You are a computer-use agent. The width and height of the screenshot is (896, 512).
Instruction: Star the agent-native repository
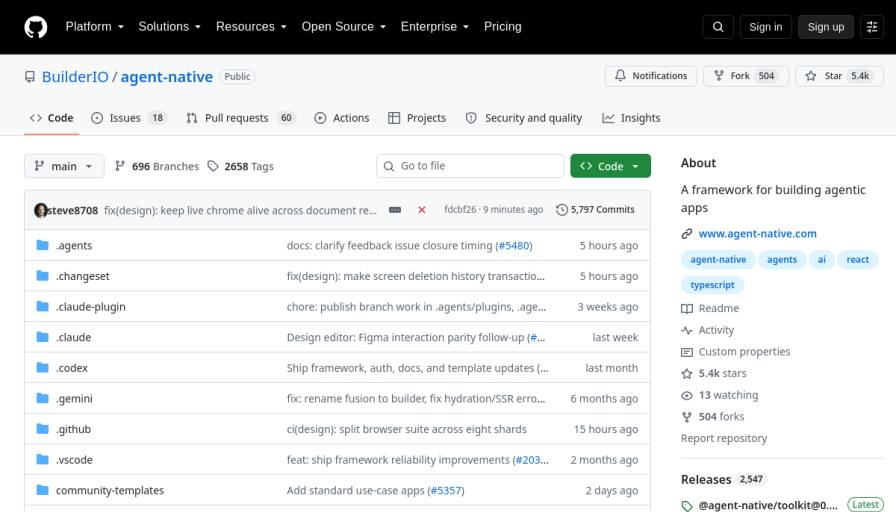(839, 76)
